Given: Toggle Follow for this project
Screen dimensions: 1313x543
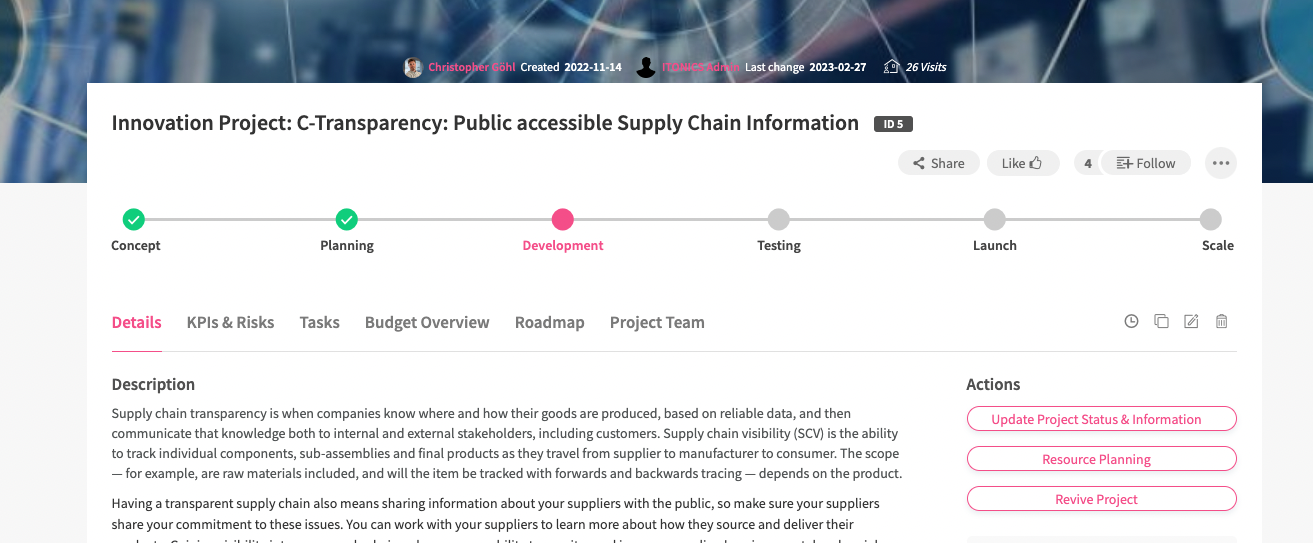Looking at the screenshot, I should click(1146, 163).
